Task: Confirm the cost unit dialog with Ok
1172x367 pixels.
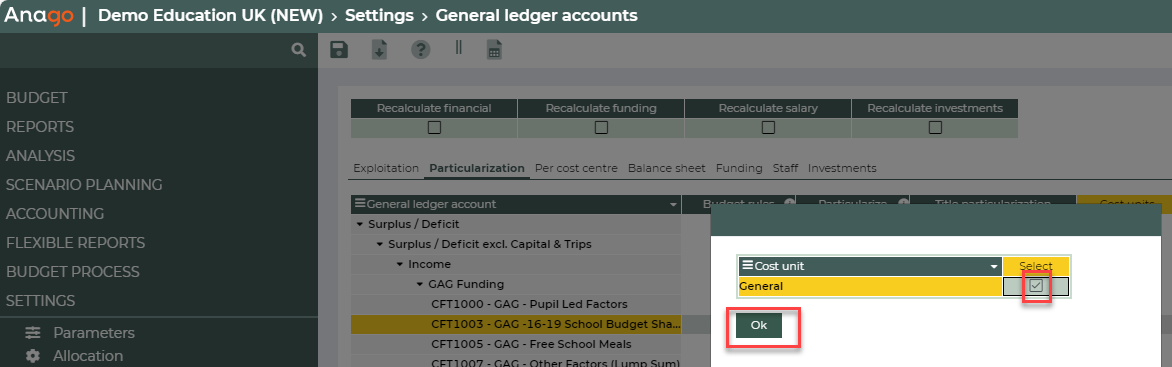Action: tap(759, 325)
